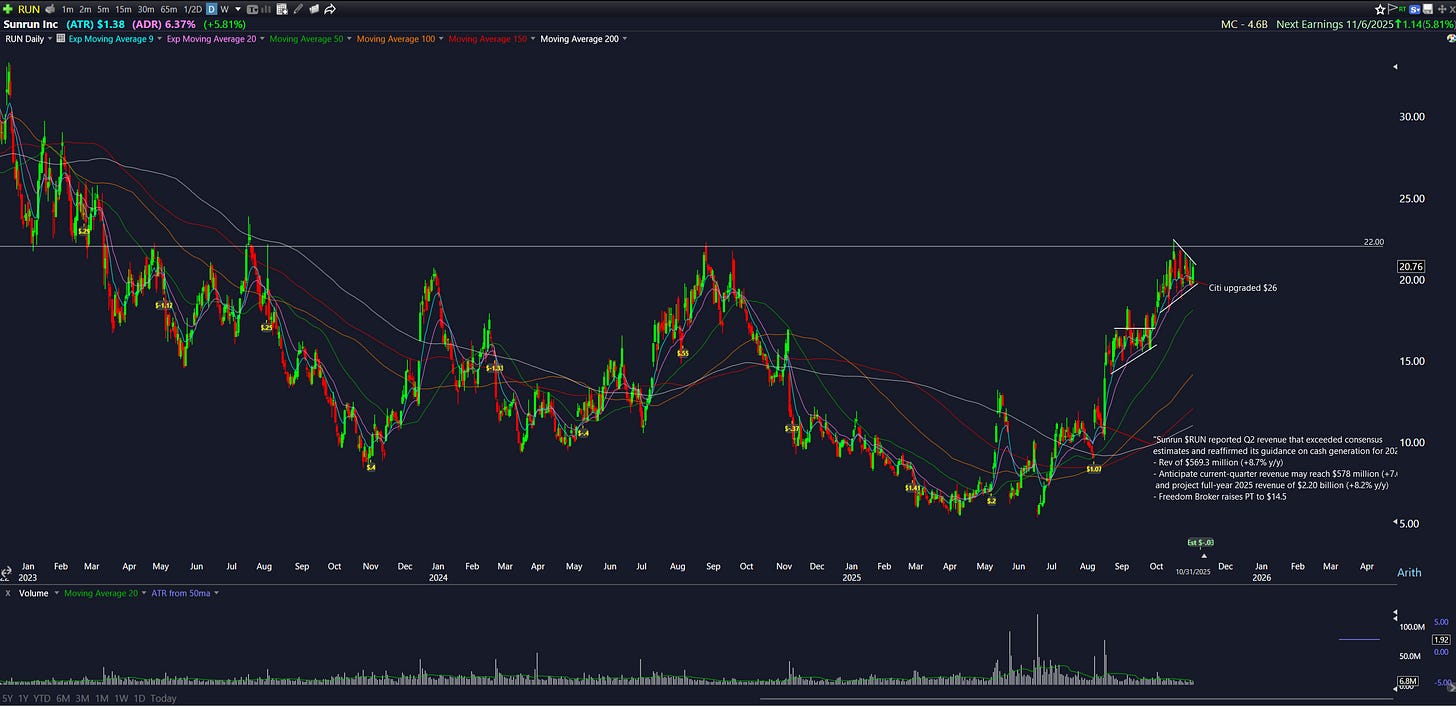The height and width of the screenshot is (706, 1456).
Task: Click the left-pointing scale arrow near top right
Action: [1396, 67]
